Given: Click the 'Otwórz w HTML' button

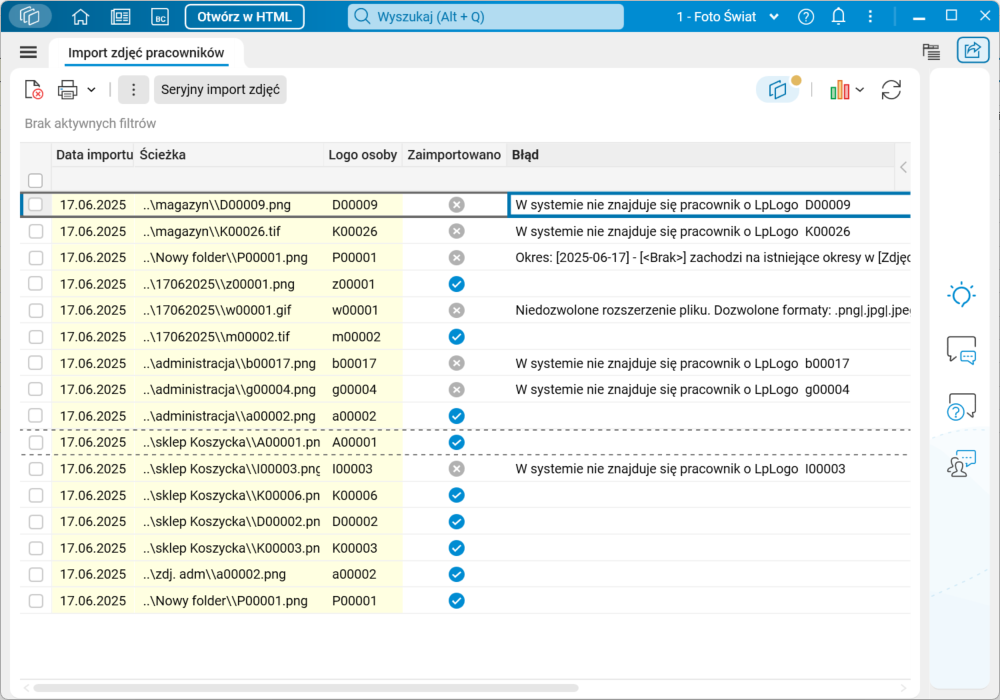Looking at the screenshot, I should pyautogui.click(x=244, y=17).
